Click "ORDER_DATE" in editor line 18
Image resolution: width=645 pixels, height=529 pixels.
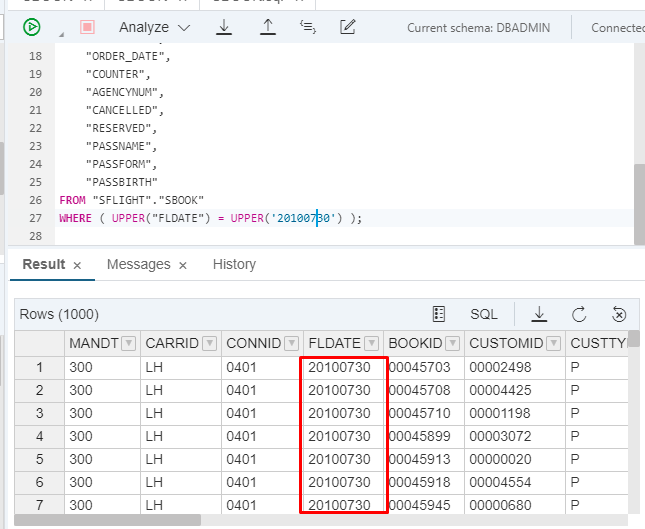125,56
